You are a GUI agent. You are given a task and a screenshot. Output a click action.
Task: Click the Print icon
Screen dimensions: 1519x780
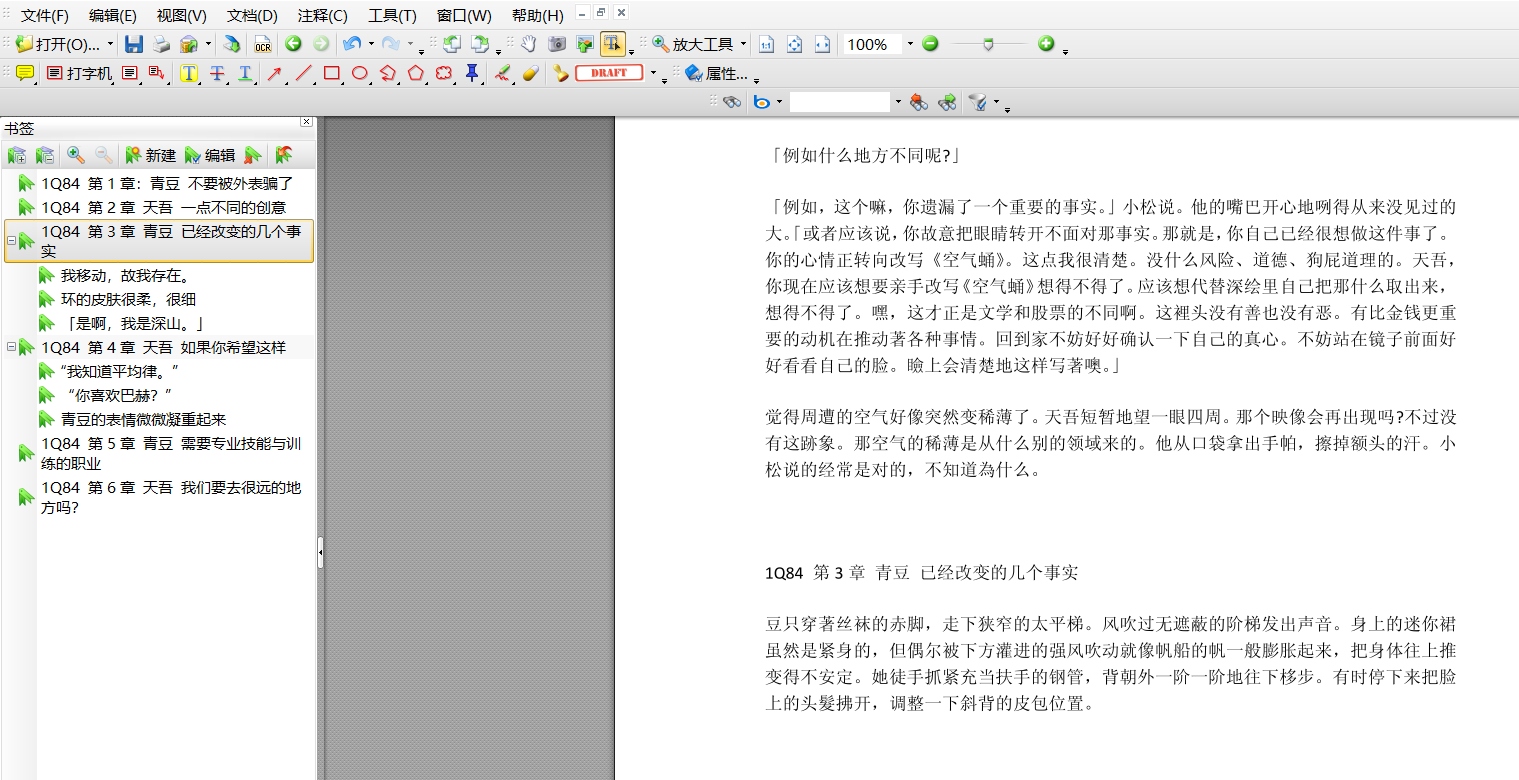point(161,44)
